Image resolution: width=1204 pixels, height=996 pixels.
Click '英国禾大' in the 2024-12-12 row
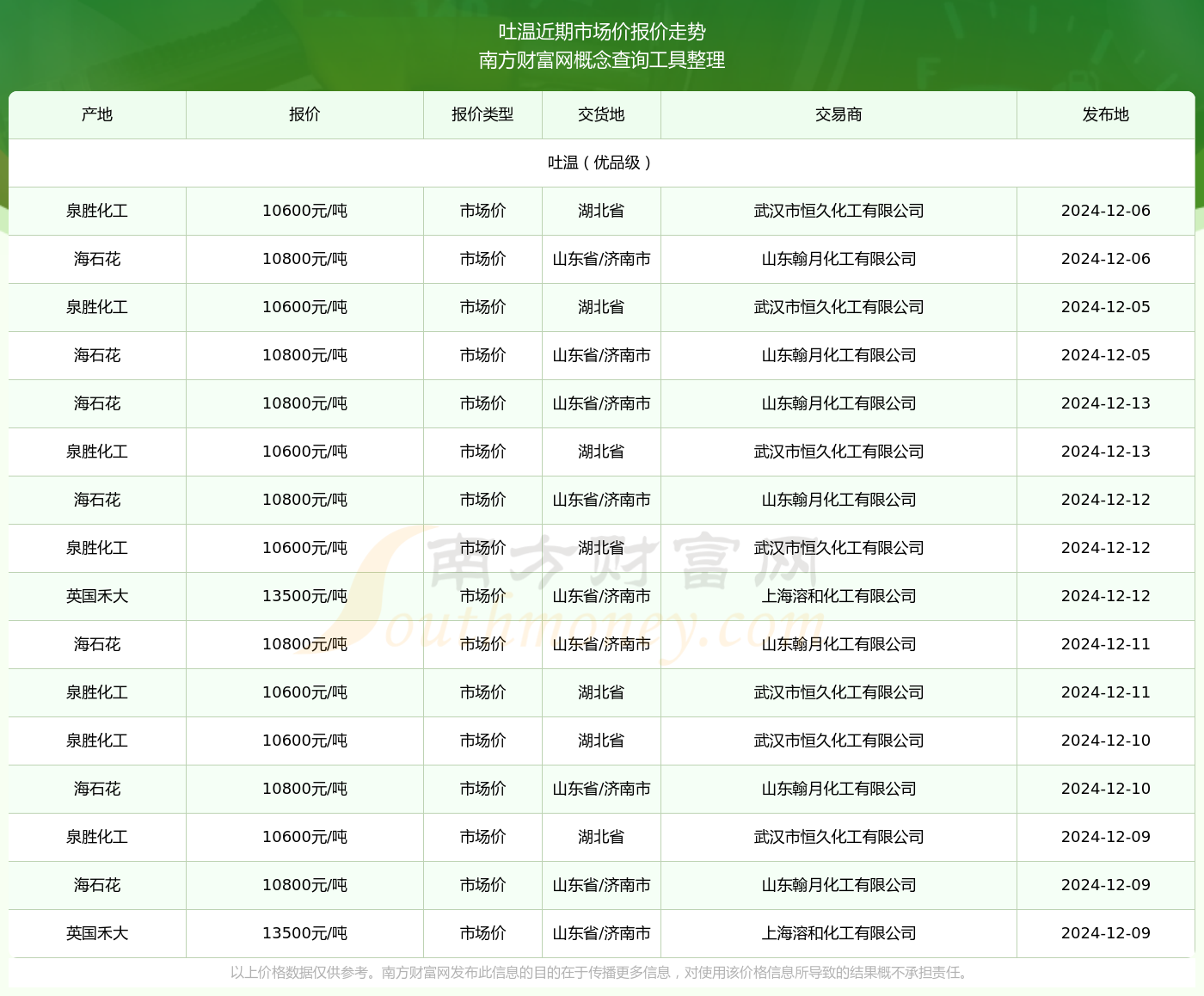97,596
